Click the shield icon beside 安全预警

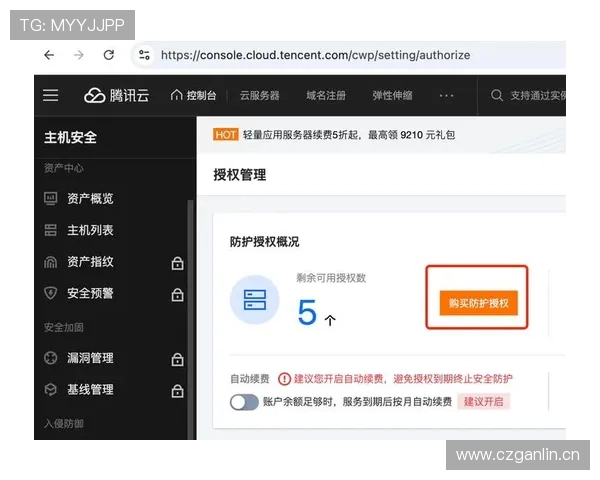51,294
